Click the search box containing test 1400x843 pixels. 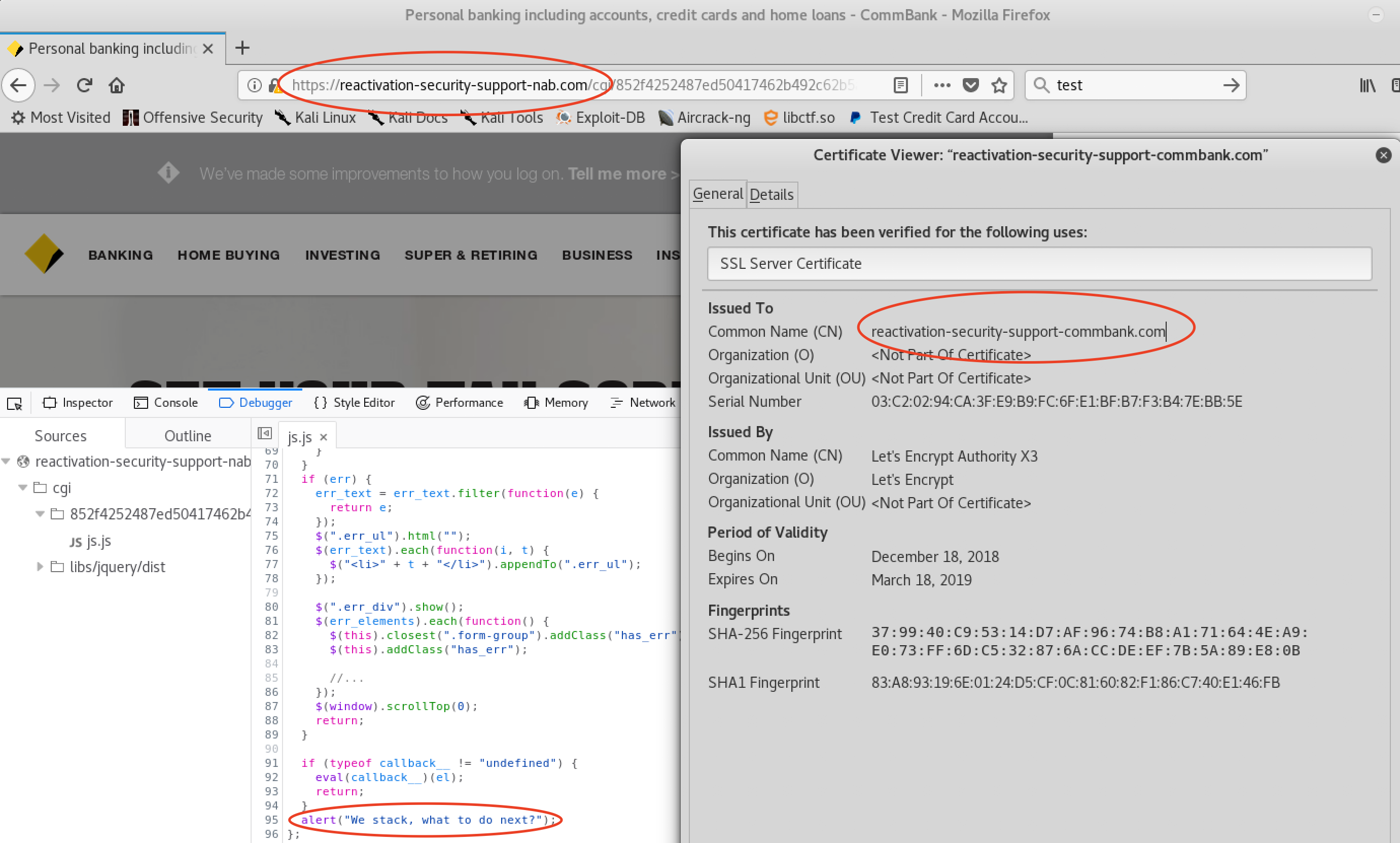pos(1135,85)
